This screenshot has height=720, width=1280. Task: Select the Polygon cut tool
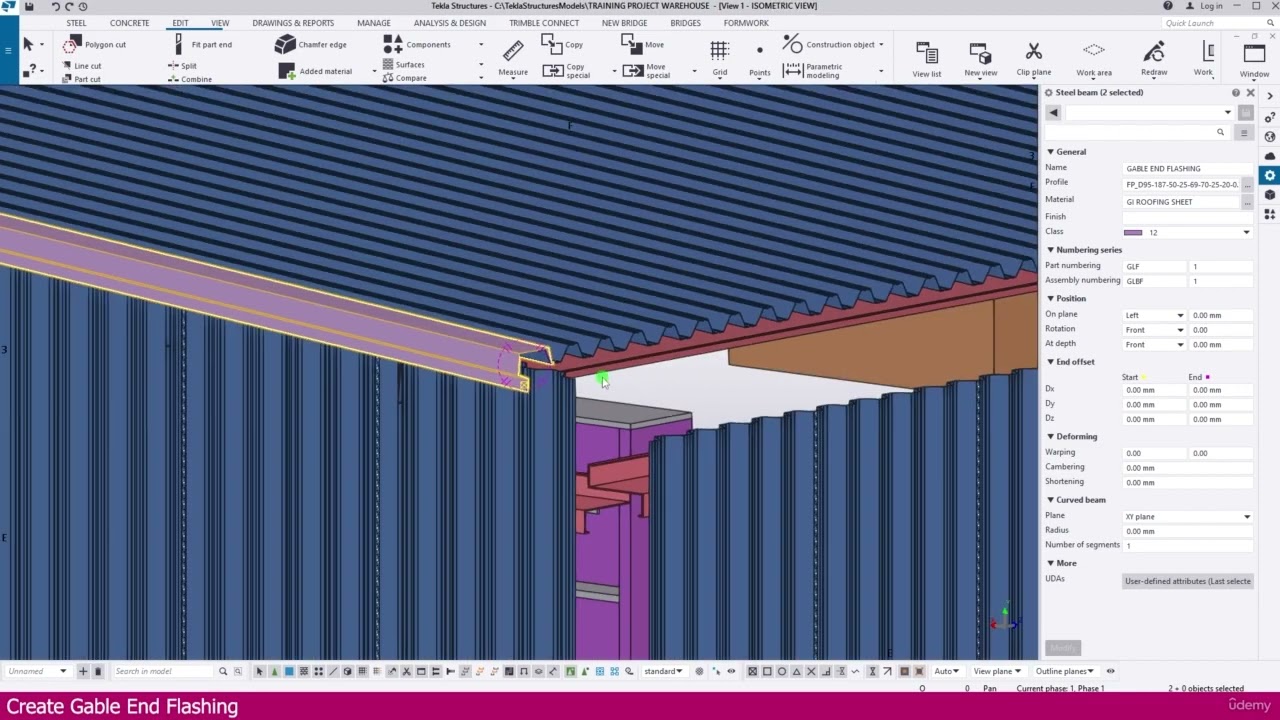tap(94, 44)
